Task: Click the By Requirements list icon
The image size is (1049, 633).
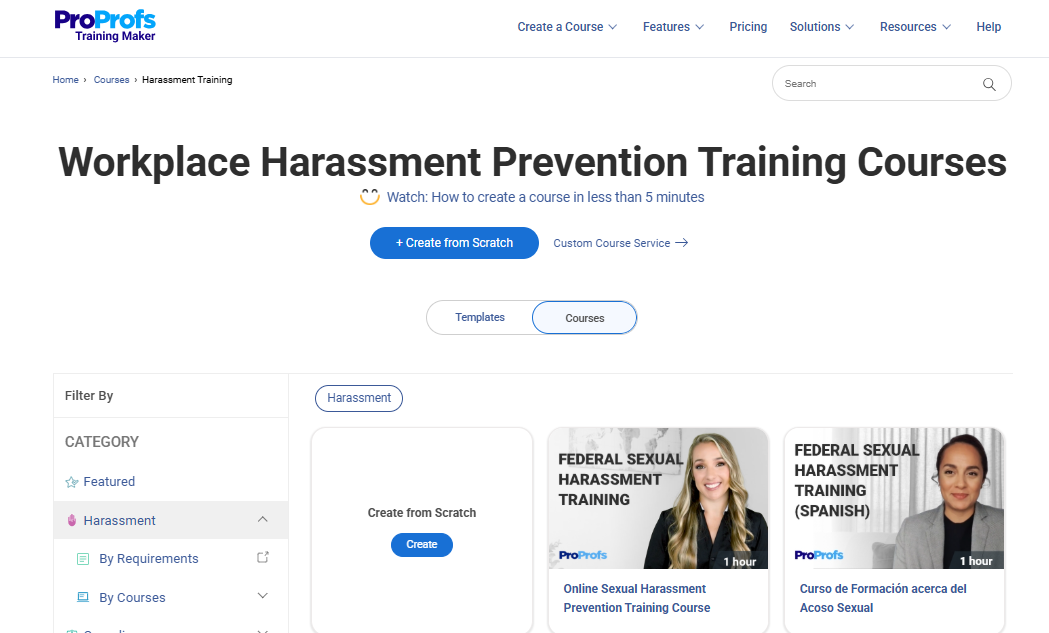Action: [x=83, y=559]
